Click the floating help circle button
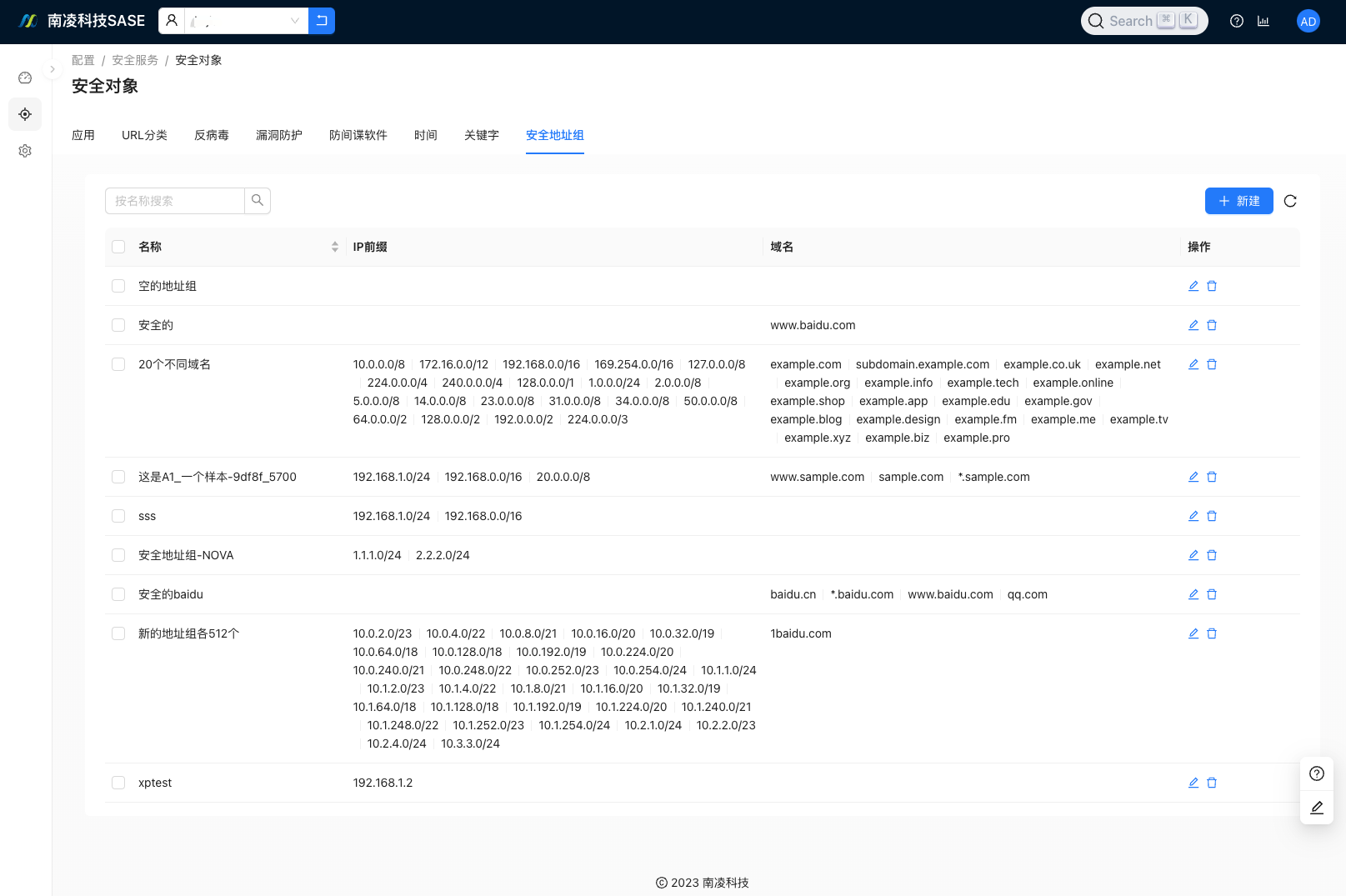1346x896 pixels. click(x=1317, y=773)
